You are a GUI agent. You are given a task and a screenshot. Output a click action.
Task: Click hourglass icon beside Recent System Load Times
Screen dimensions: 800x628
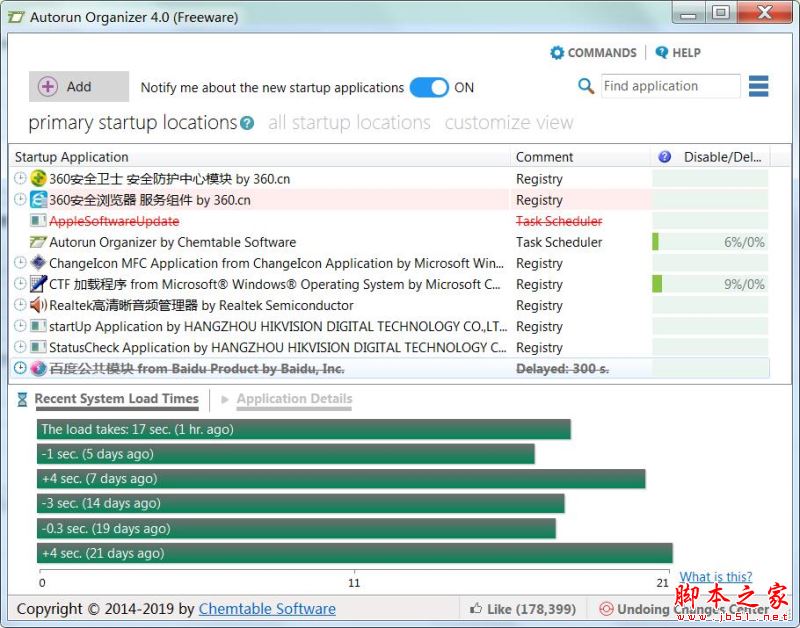click(x=22, y=399)
